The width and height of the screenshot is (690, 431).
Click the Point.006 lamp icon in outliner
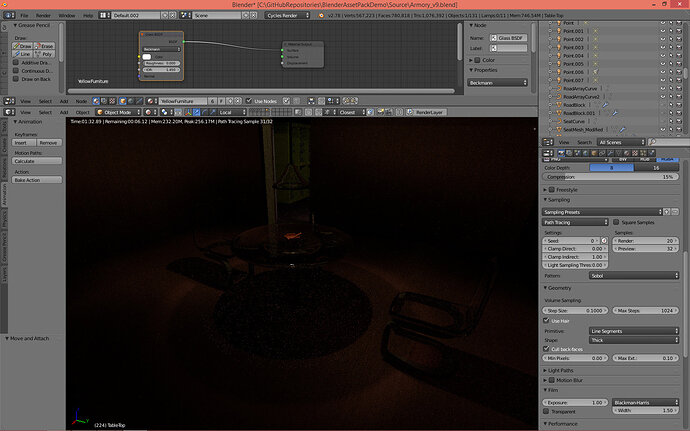559,72
